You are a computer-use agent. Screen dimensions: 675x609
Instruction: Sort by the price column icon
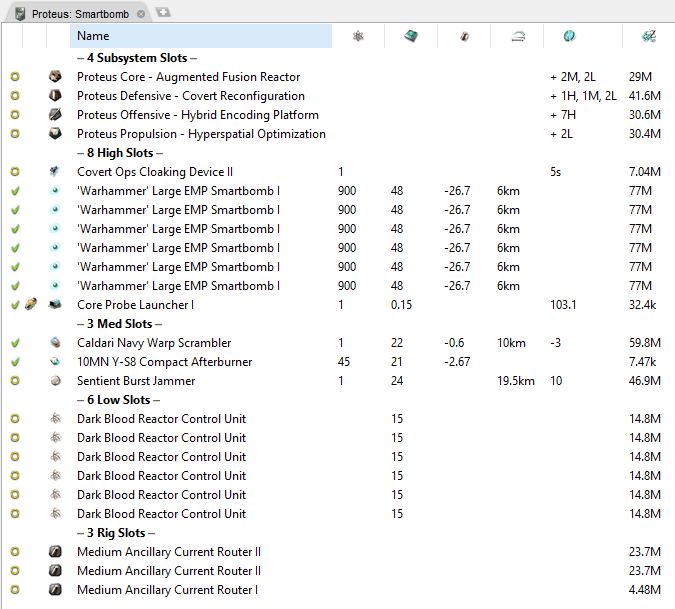[649, 36]
